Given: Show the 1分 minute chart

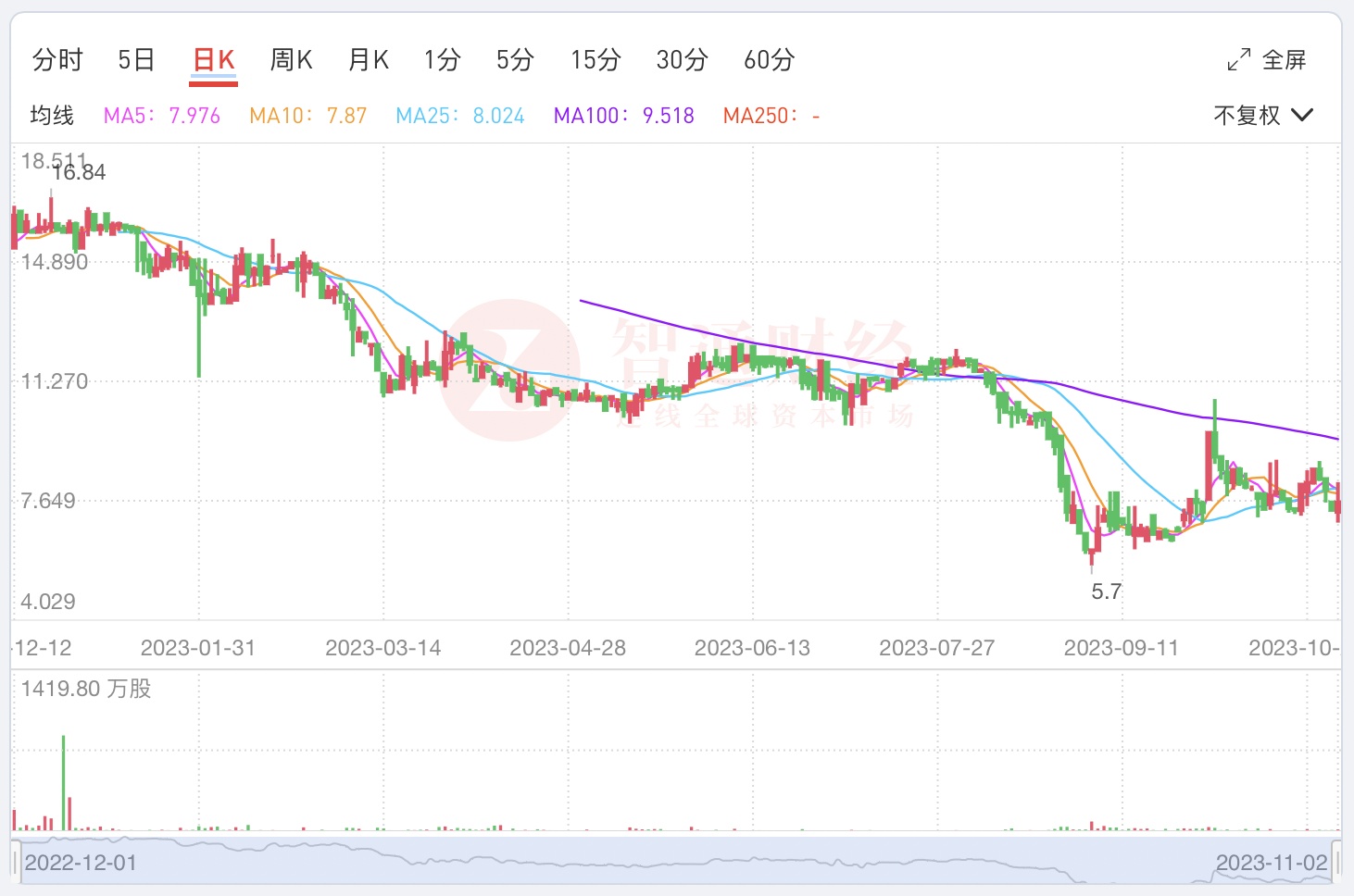Looking at the screenshot, I should pyautogui.click(x=442, y=60).
